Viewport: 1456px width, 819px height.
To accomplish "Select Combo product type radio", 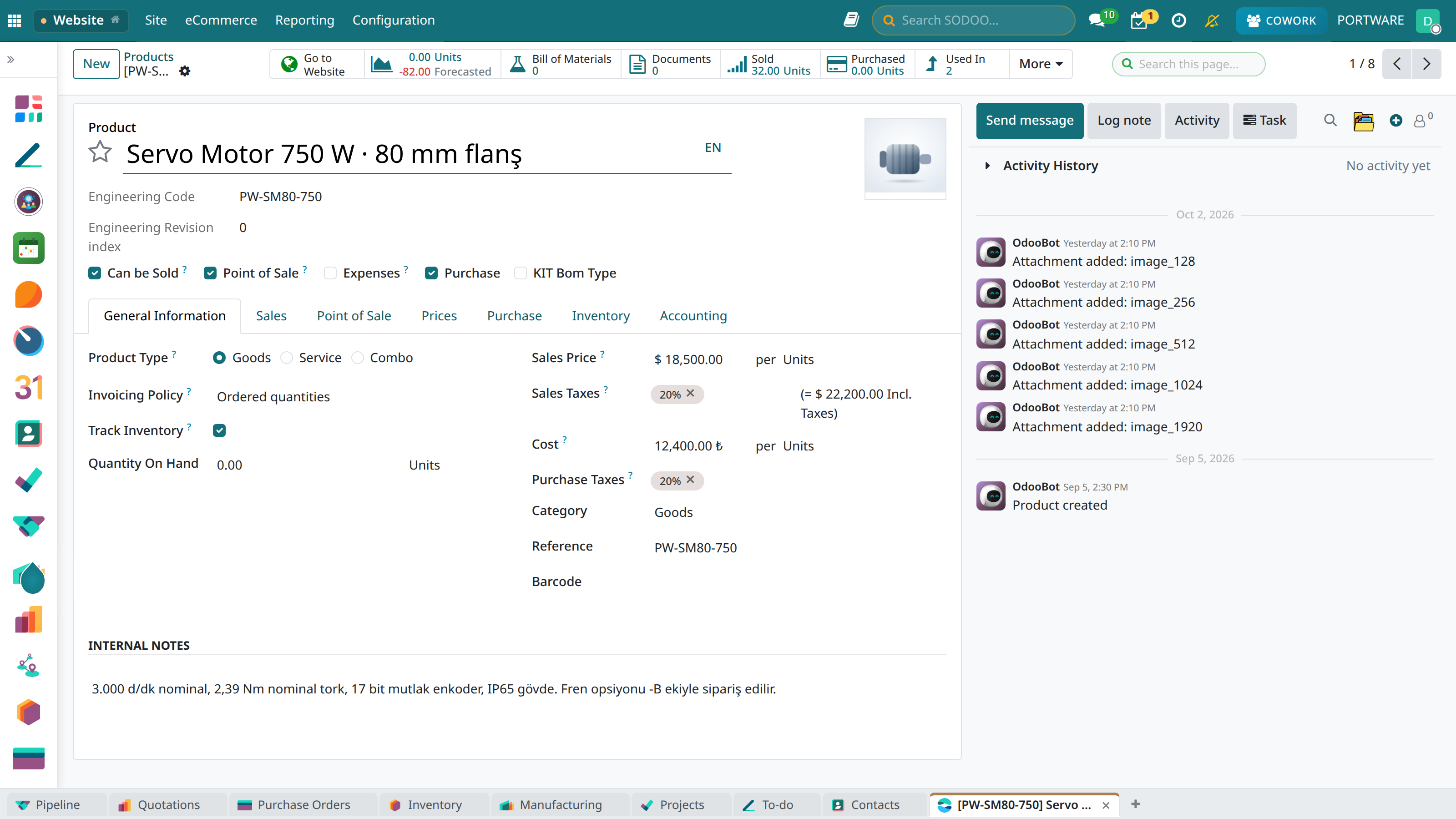I will click(x=358, y=358).
